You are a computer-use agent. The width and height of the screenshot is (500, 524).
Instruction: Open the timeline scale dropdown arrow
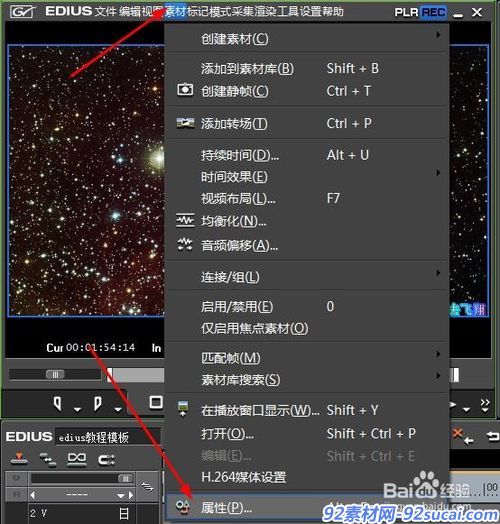pyautogui.click(x=121, y=496)
